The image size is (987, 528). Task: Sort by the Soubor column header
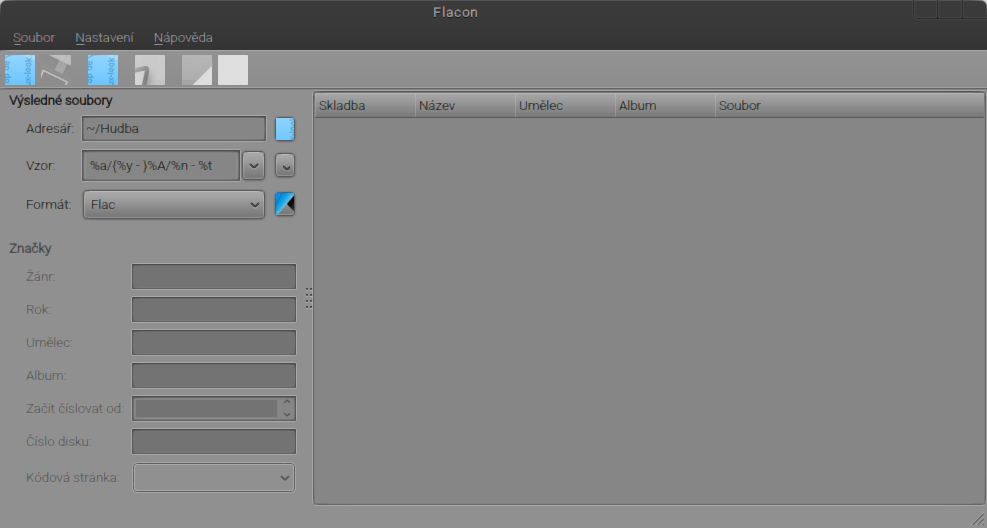850,106
